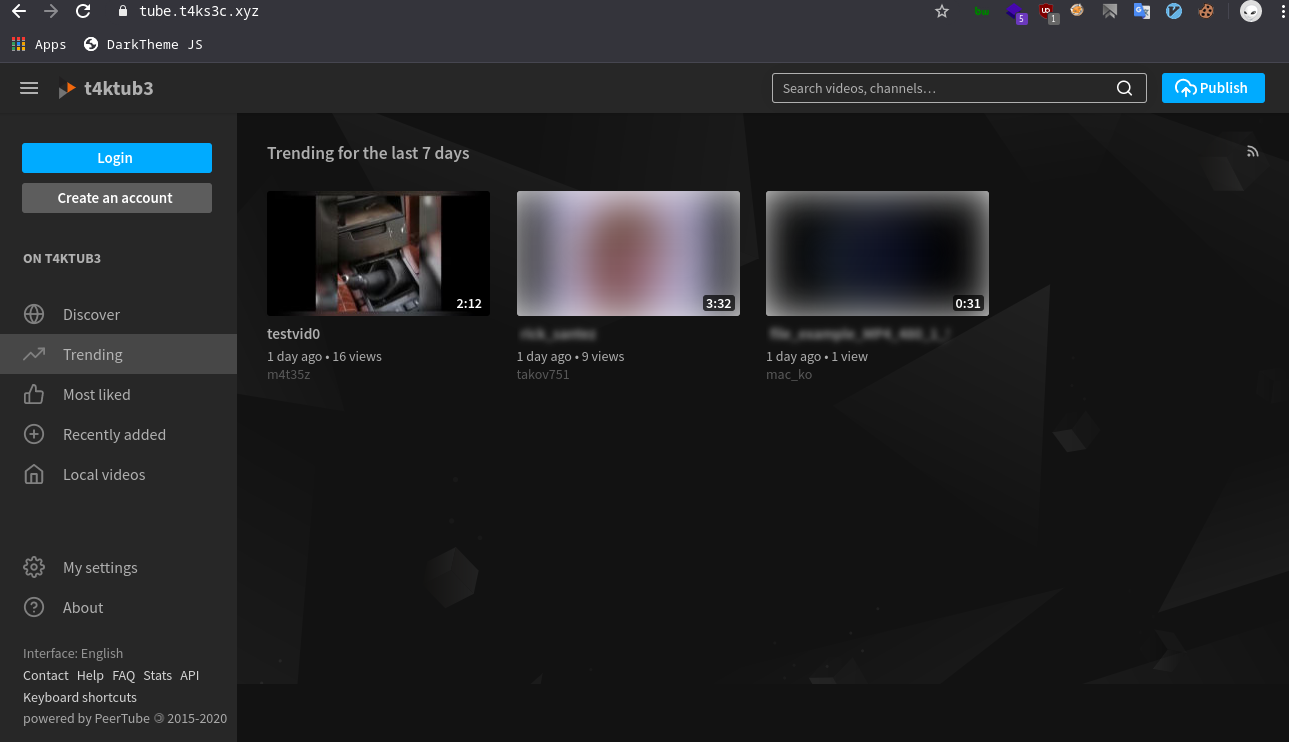Screen dimensions: 1289x742
Task: Click the Recently added plus icon
Action: (x=34, y=434)
